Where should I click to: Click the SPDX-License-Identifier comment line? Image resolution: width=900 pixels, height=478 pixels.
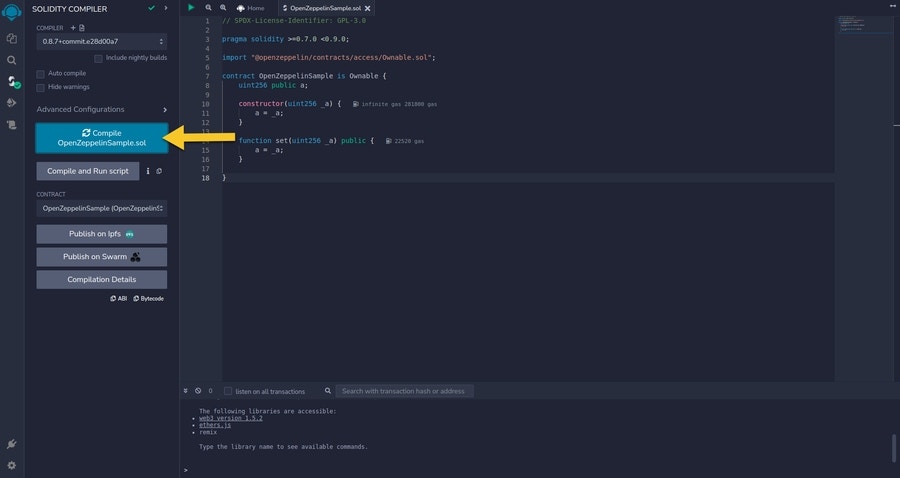click(x=294, y=21)
